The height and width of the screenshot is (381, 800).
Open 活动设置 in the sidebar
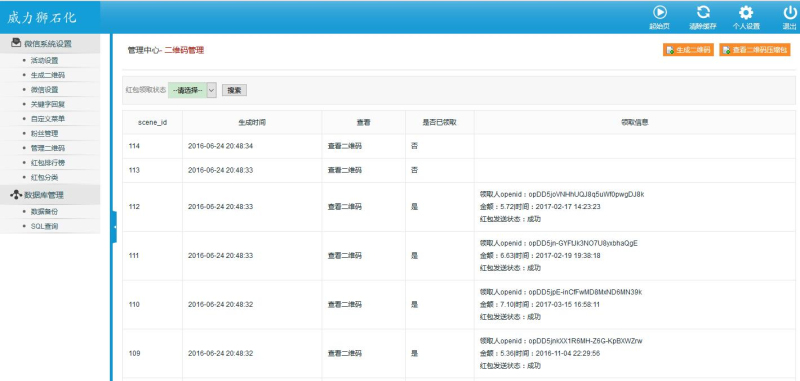coord(44,60)
